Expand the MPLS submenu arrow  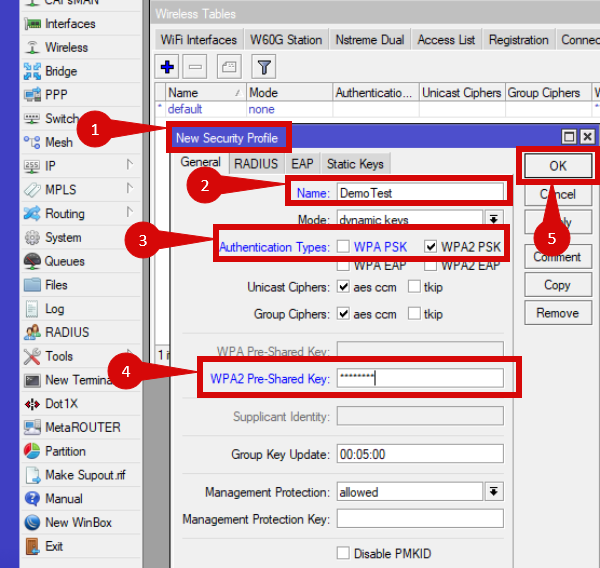pos(130,189)
